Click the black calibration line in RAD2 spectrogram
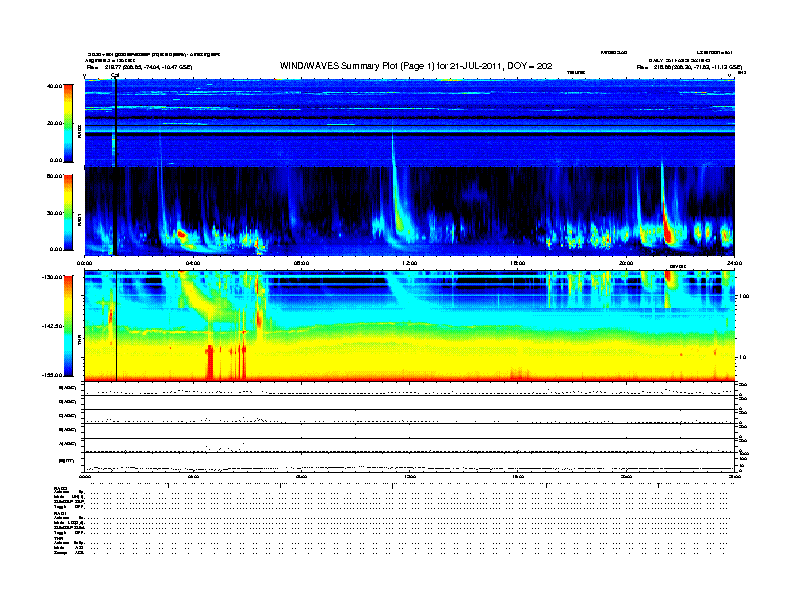Viewport: 792px width, 612px height. point(116,123)
